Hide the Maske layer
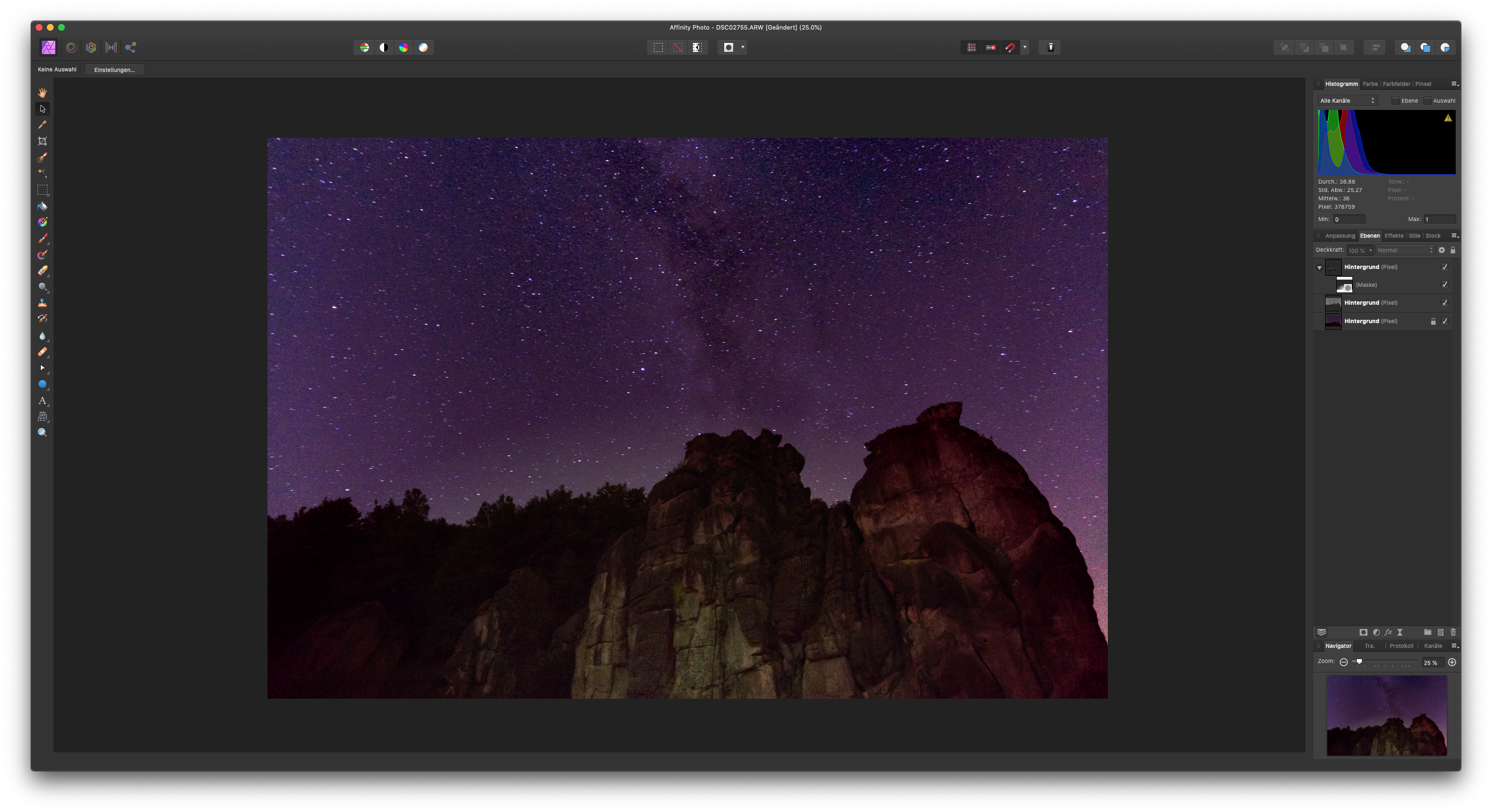 pyautogui.click(x=1445, y=285)
